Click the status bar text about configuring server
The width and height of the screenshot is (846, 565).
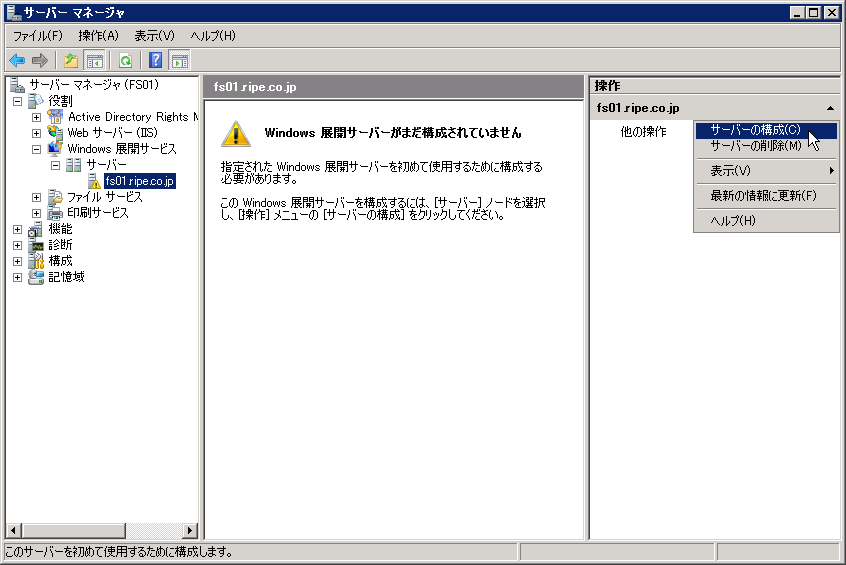119,552
